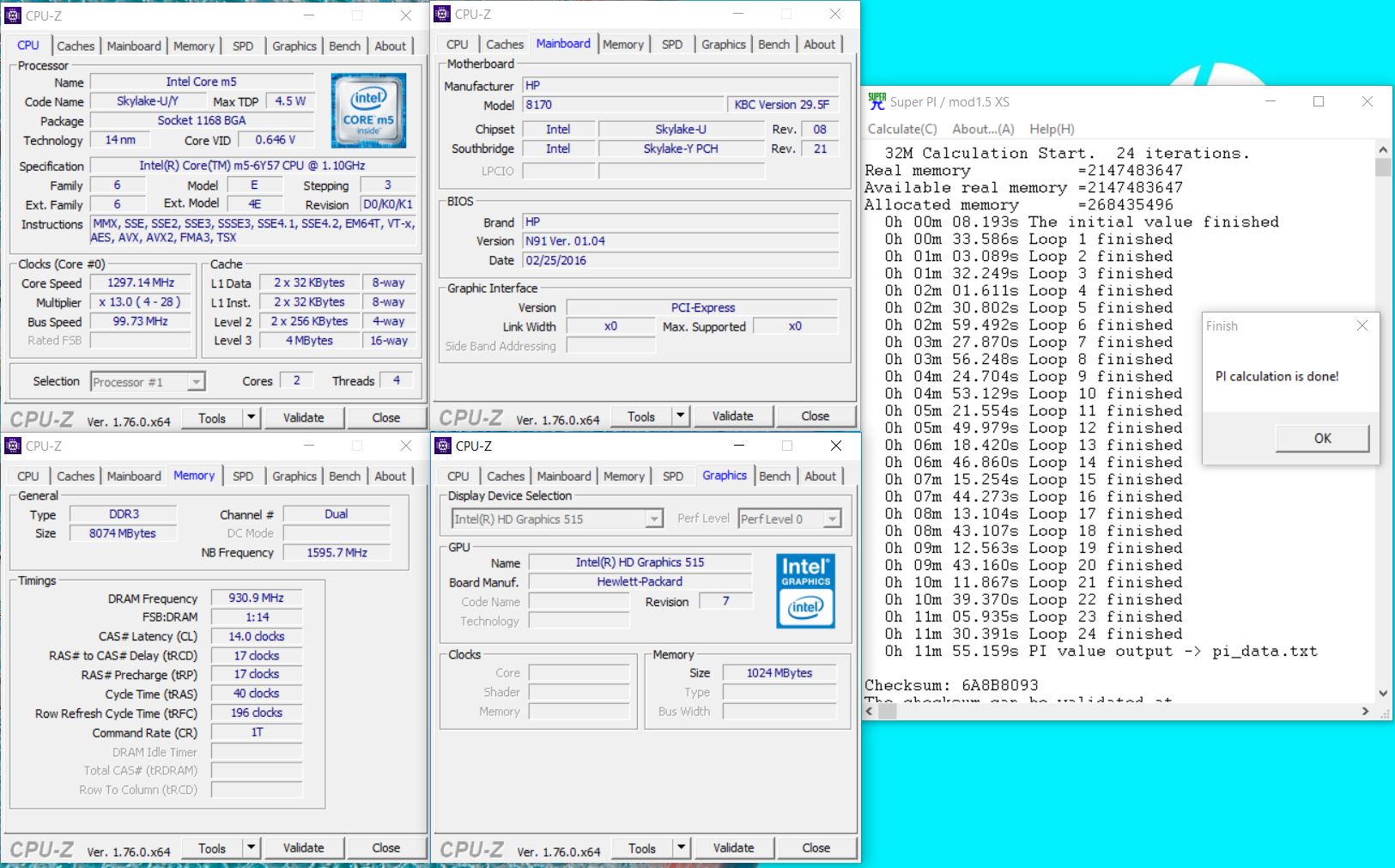1395x868 pixels.
Task: Click the Intel Core m5 logo badge
Action: click(x=368, y=111)
